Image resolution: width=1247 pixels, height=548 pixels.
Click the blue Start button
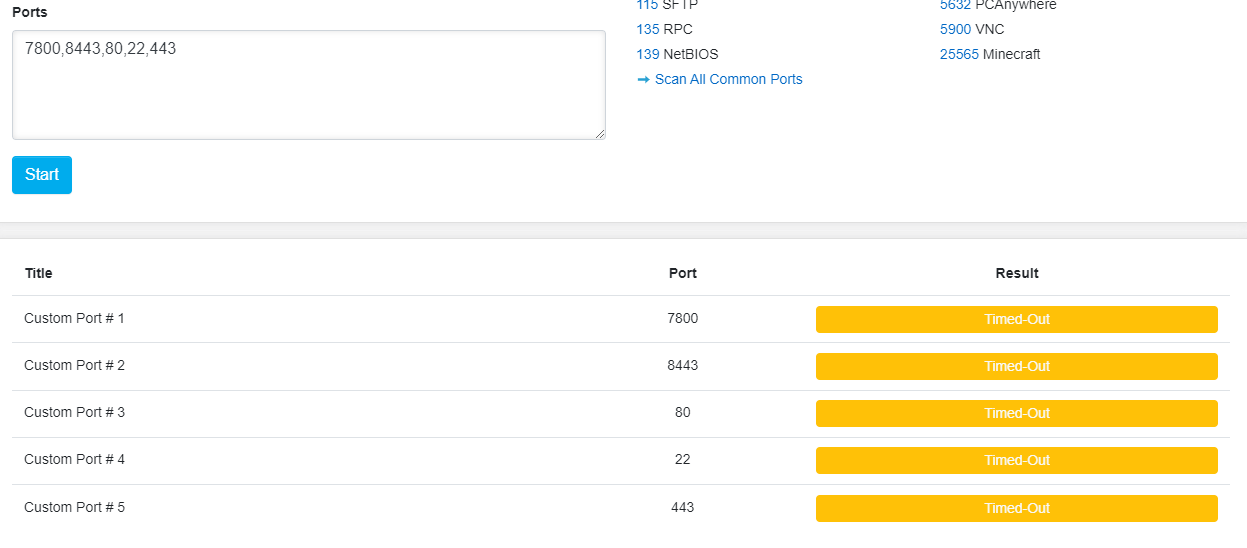click(x=42, y=175)
